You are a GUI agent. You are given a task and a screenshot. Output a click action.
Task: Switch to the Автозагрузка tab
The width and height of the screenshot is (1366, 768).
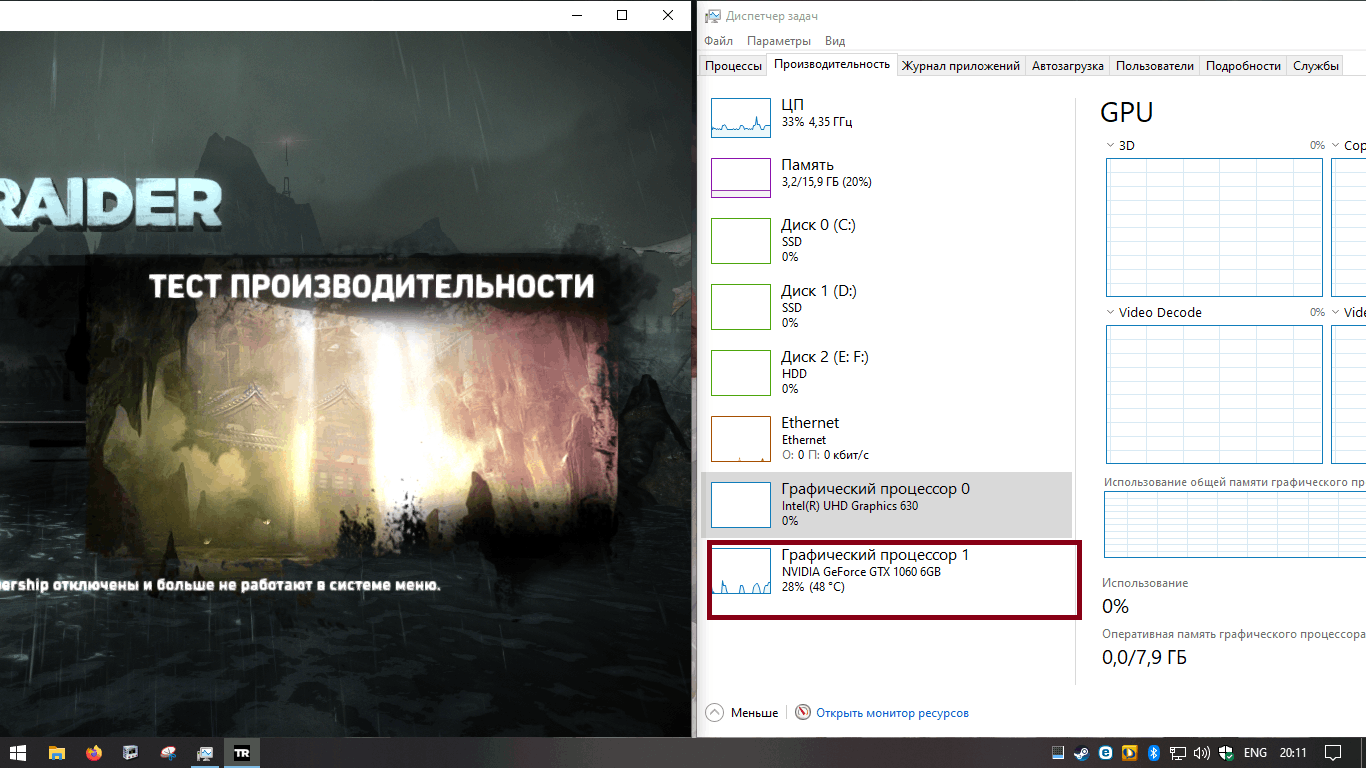coord(1068,66)
